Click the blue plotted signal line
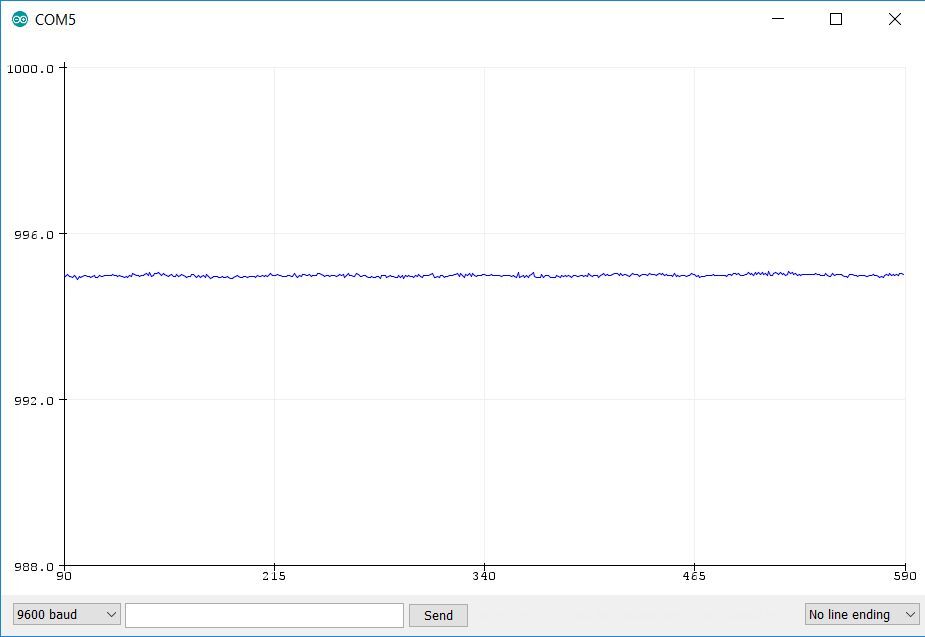 484,275
